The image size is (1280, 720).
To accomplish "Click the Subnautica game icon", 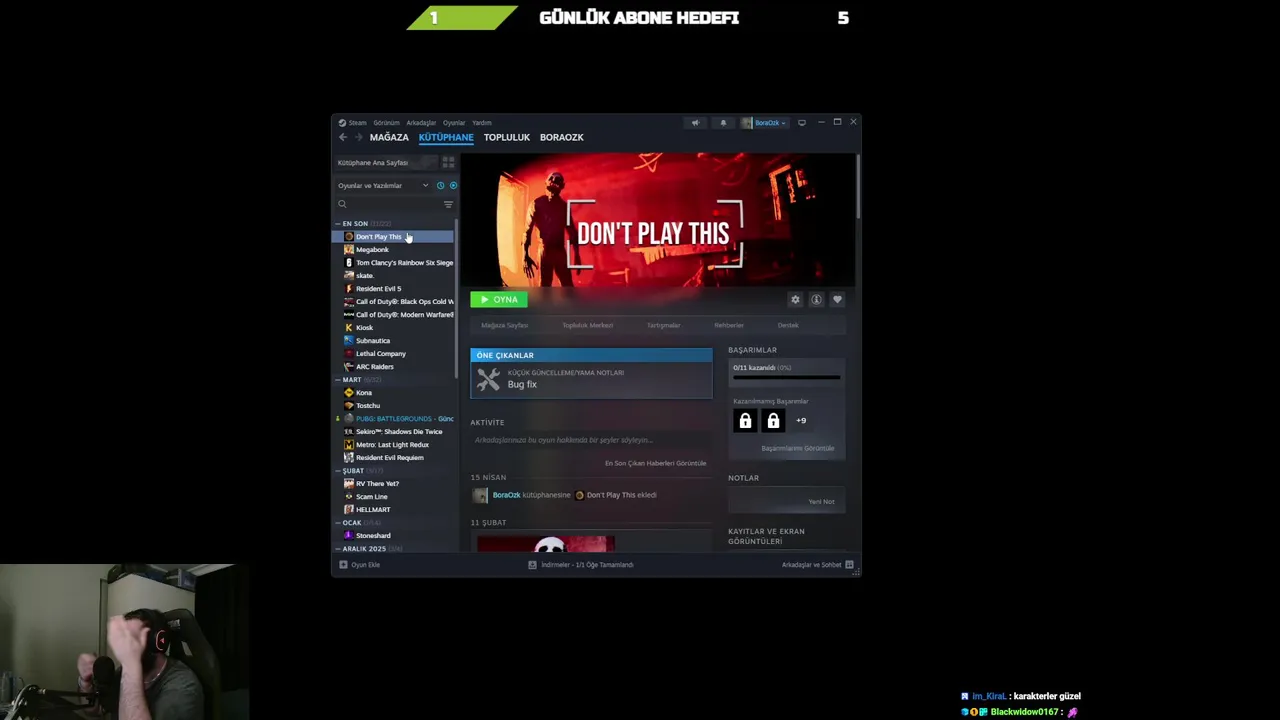I will pos(348,341).
